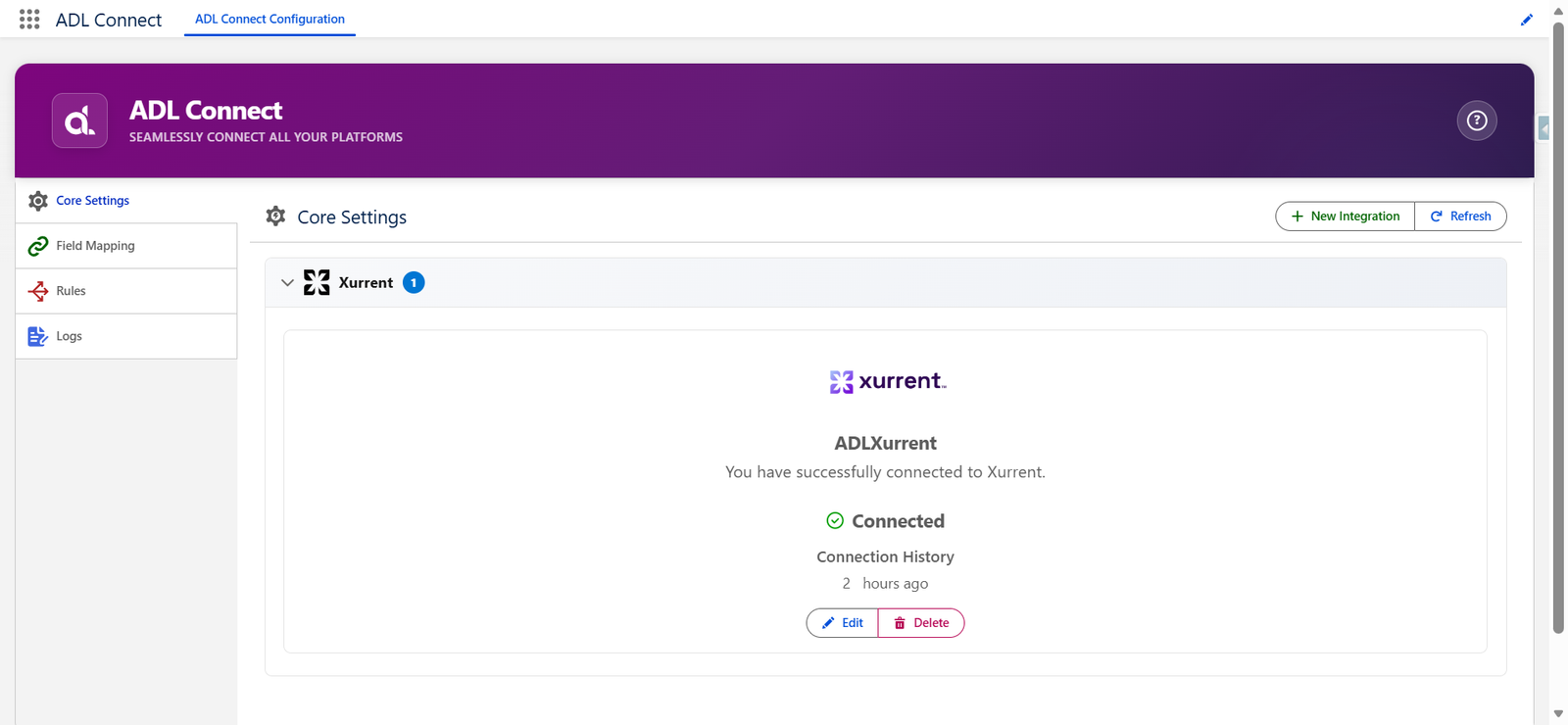Collapse the Xurrent section chevron
The image size is (1568, 725).
(287, 282)
